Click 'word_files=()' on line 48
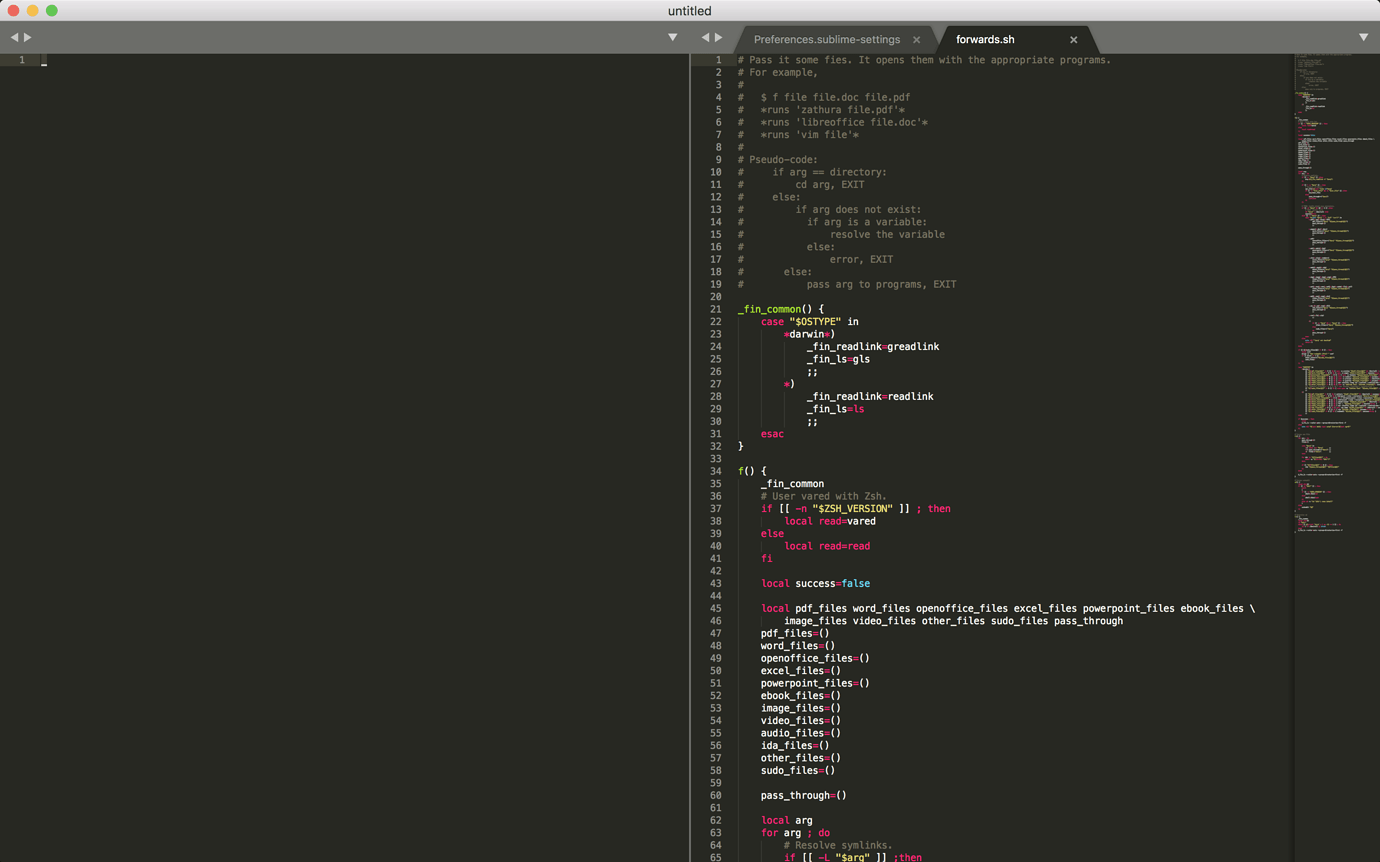 [798, 646]
